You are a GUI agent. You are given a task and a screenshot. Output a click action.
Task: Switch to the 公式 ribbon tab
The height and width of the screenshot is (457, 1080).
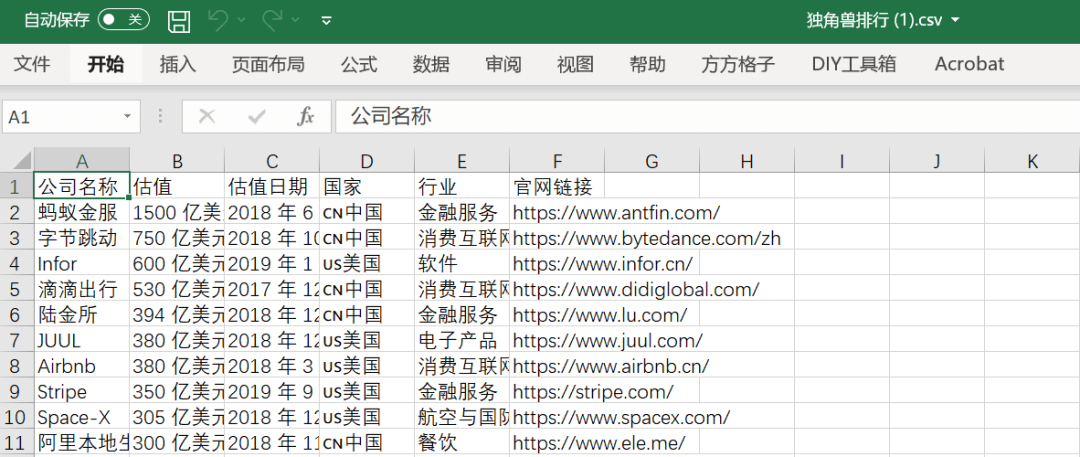(x=359, y=64)
